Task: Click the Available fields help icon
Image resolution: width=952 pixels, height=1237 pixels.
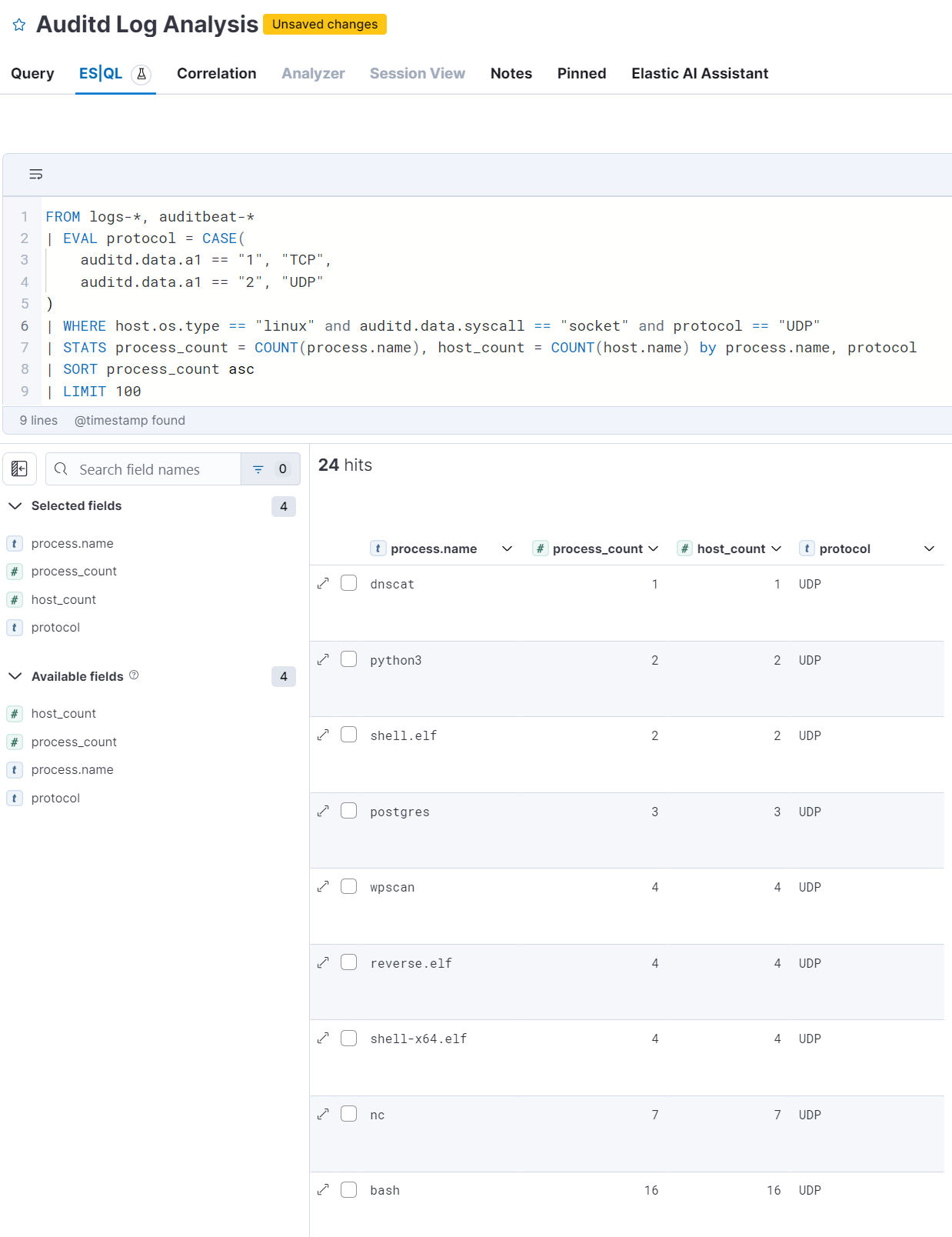Action: (x=134, y=675)
